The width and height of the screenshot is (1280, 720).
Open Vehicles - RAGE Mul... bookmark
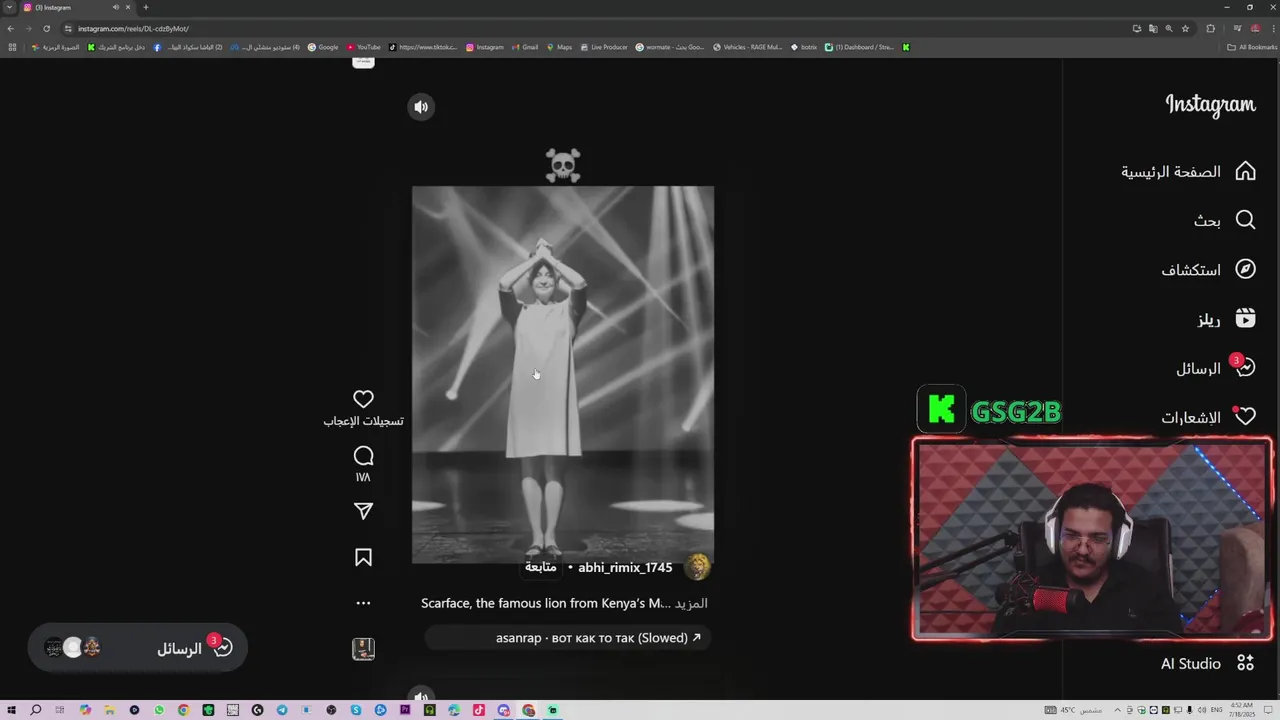pyautogui.click(x=747, y=47)
